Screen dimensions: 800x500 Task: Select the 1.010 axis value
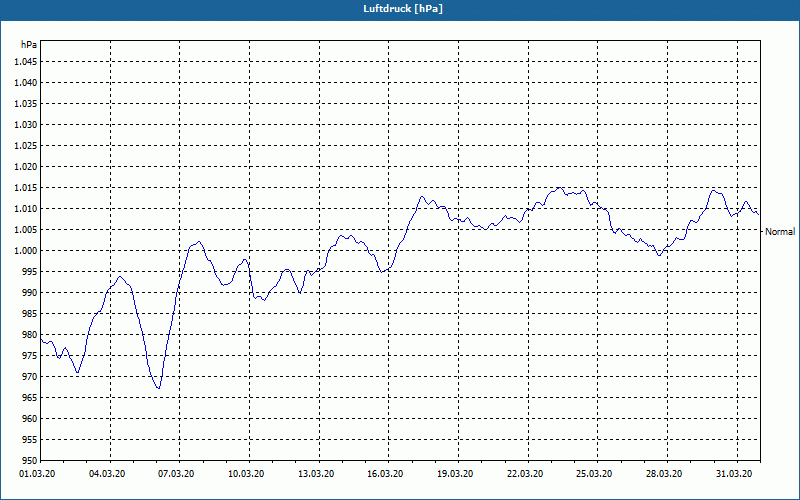click(x=26, y=209)
